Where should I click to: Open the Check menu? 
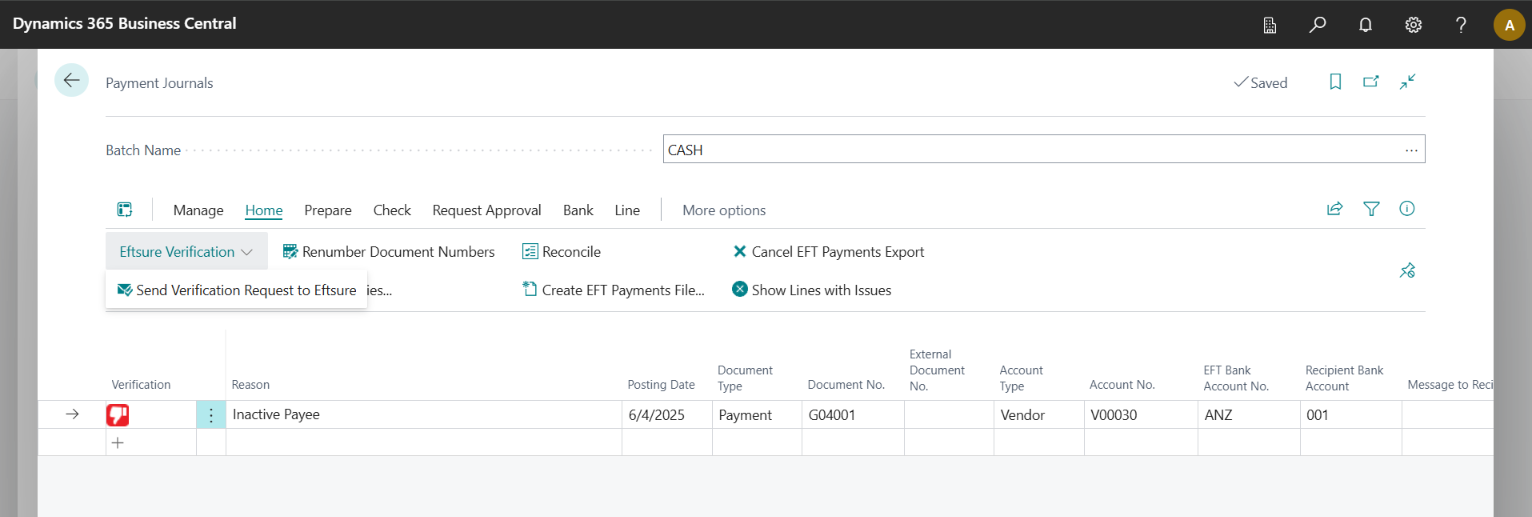coord(392,210)
